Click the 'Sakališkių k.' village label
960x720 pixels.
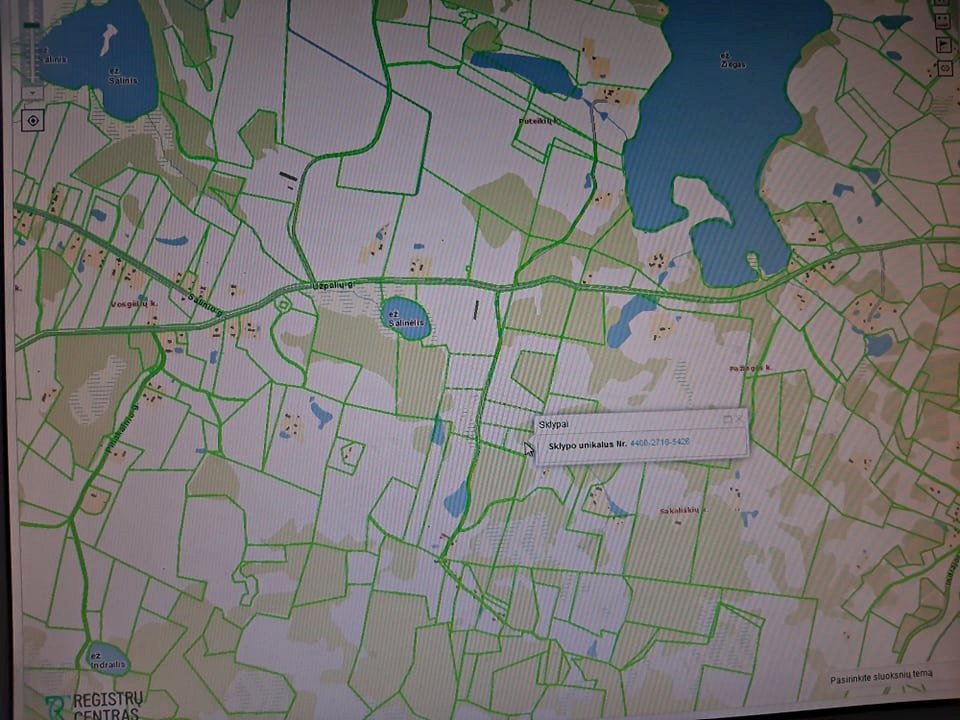coord(683,510)
